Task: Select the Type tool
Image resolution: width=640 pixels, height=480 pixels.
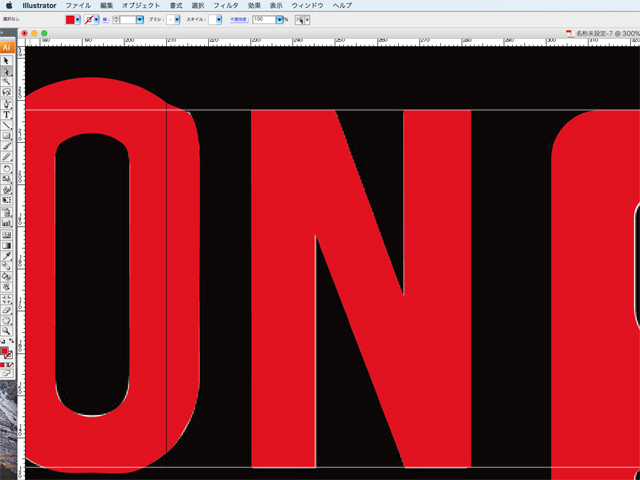Action: pos(7,115)
